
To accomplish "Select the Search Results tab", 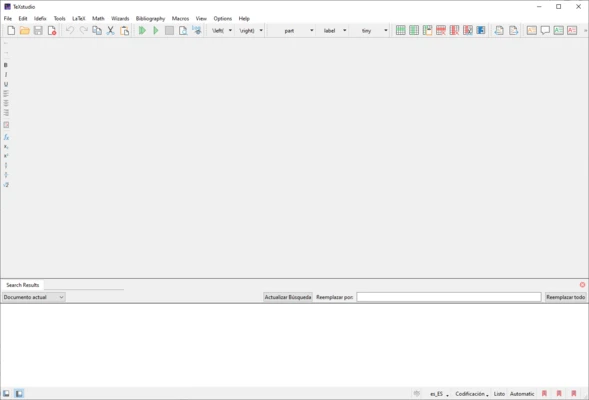I will (x=23, y=285).
